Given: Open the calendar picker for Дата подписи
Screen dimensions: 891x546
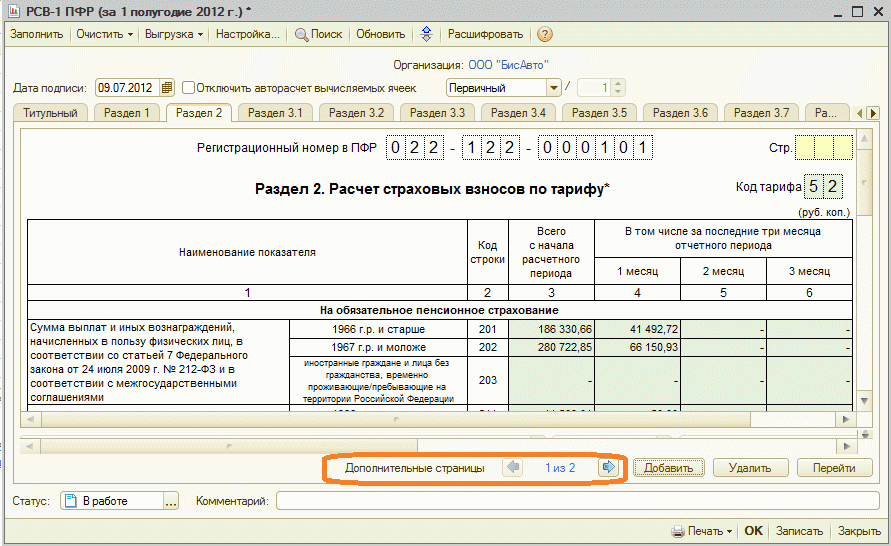Looking at the screenshot, I should coord(167,88).
